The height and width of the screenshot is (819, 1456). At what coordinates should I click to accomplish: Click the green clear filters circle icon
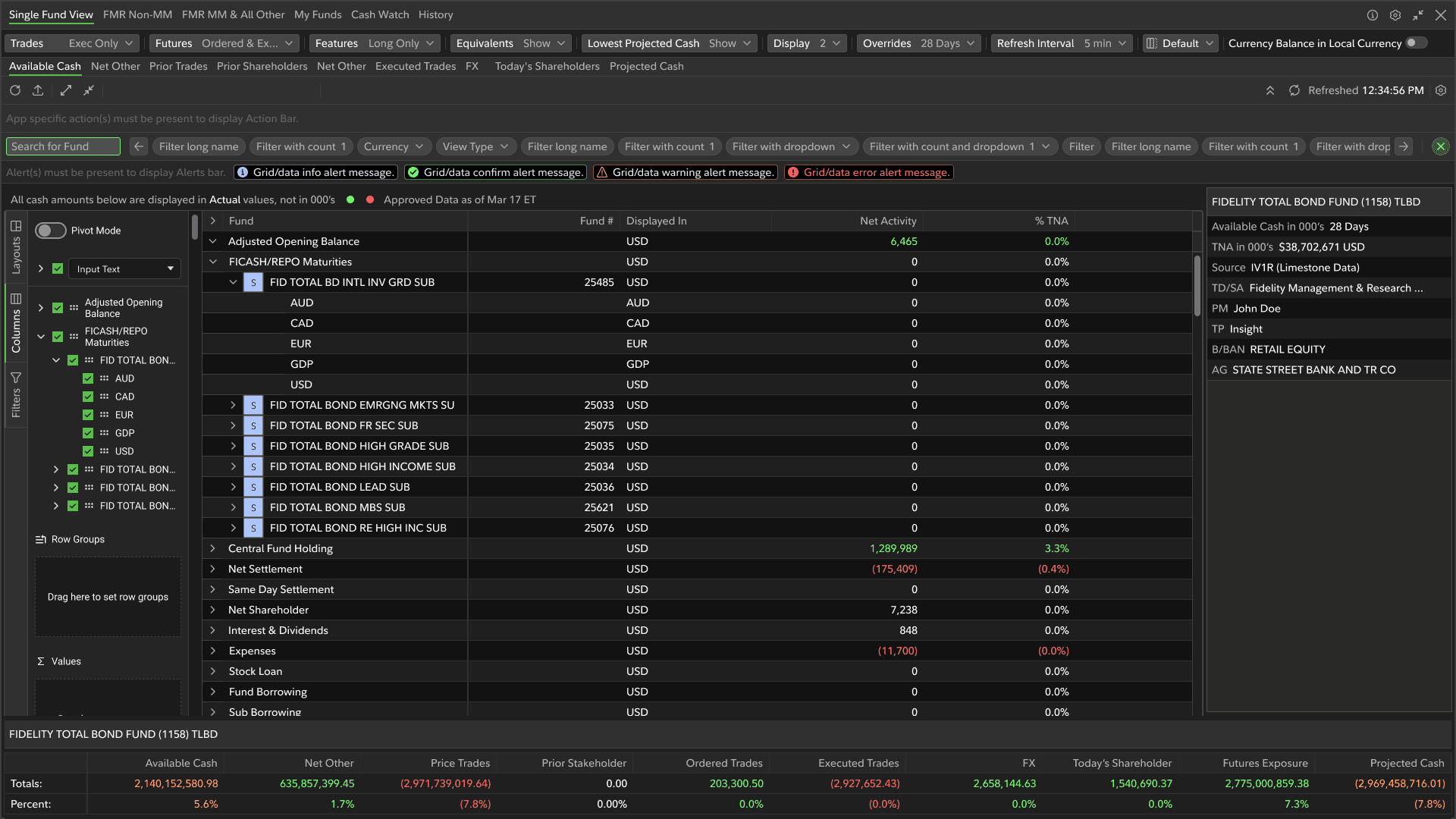(x=1440, y=146)
